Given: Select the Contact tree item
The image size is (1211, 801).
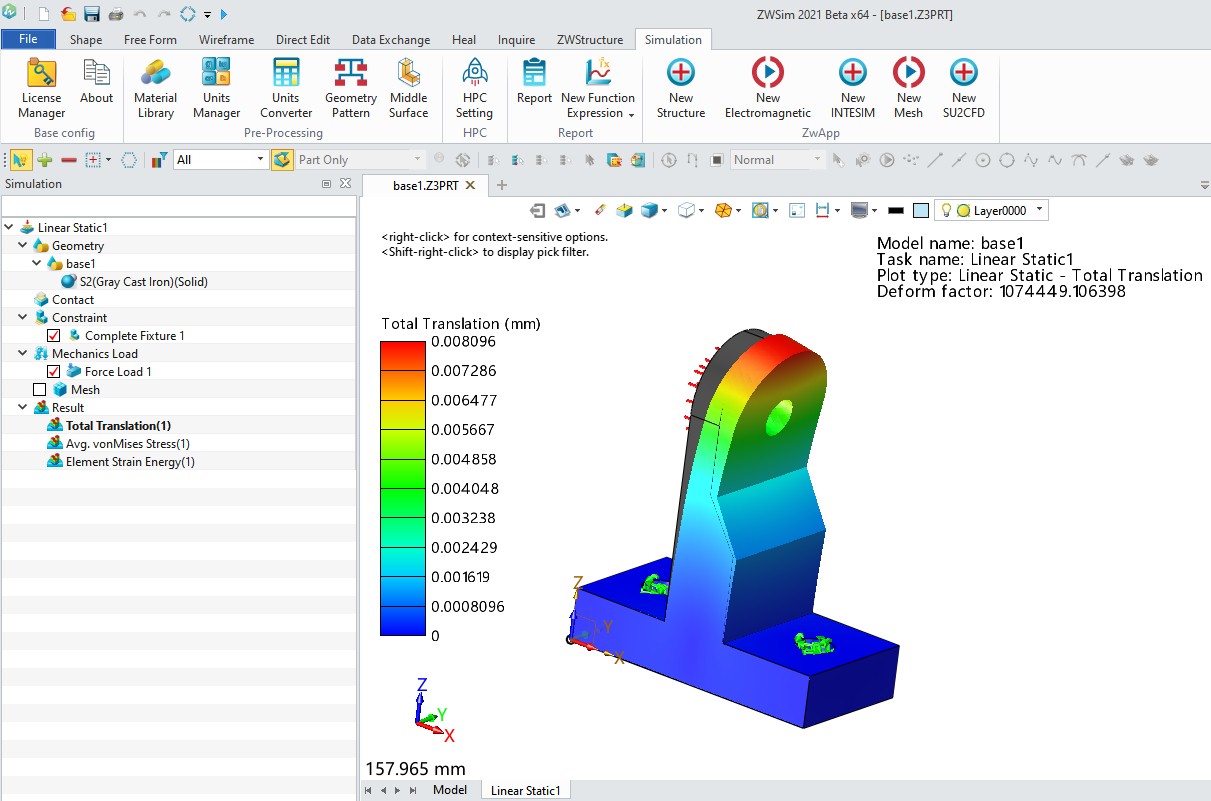Looking at the screenshot, I should point(73,300).
